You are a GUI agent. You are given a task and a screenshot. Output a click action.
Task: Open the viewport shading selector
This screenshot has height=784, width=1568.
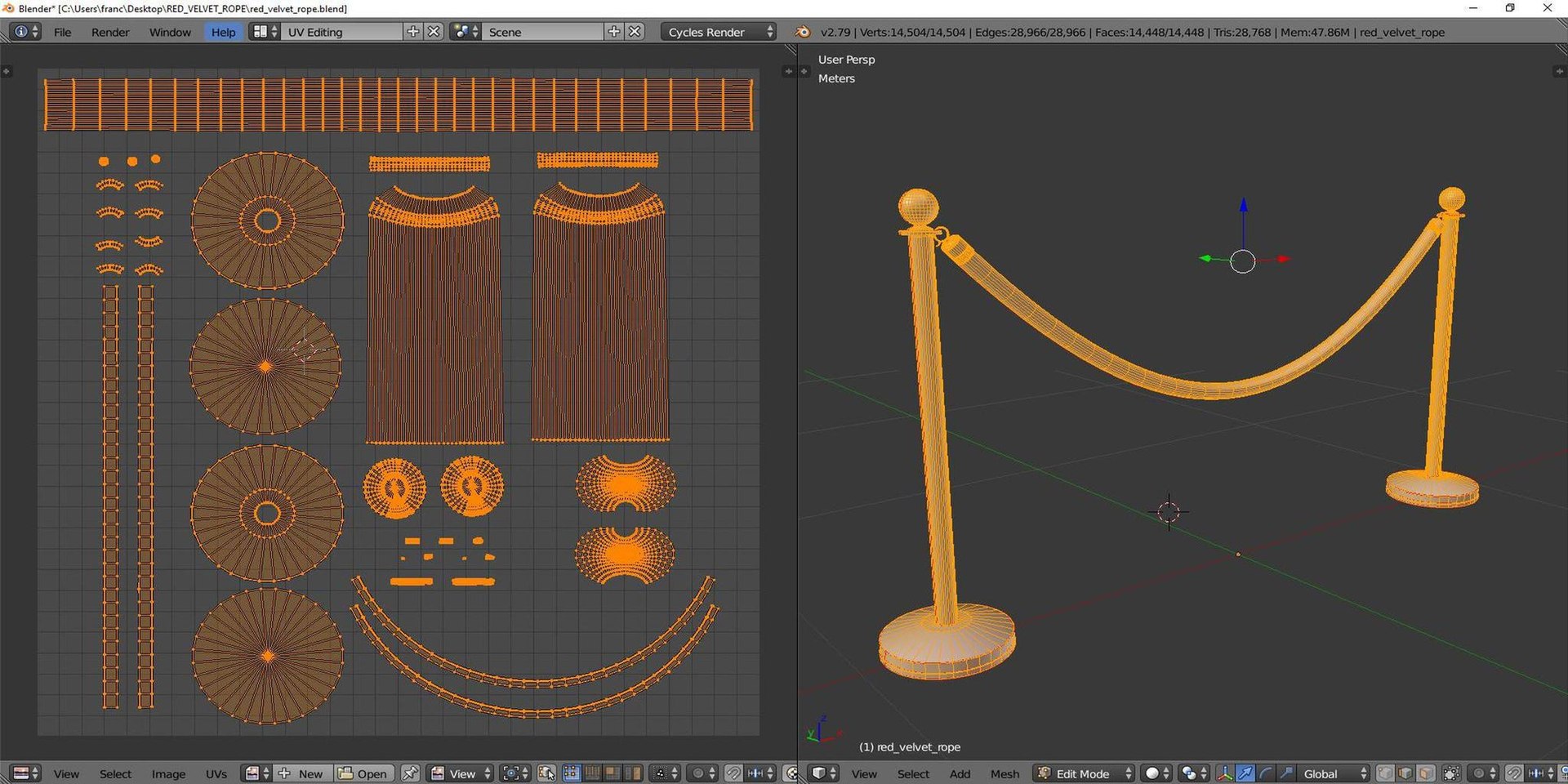click(x=1156, y=773)
